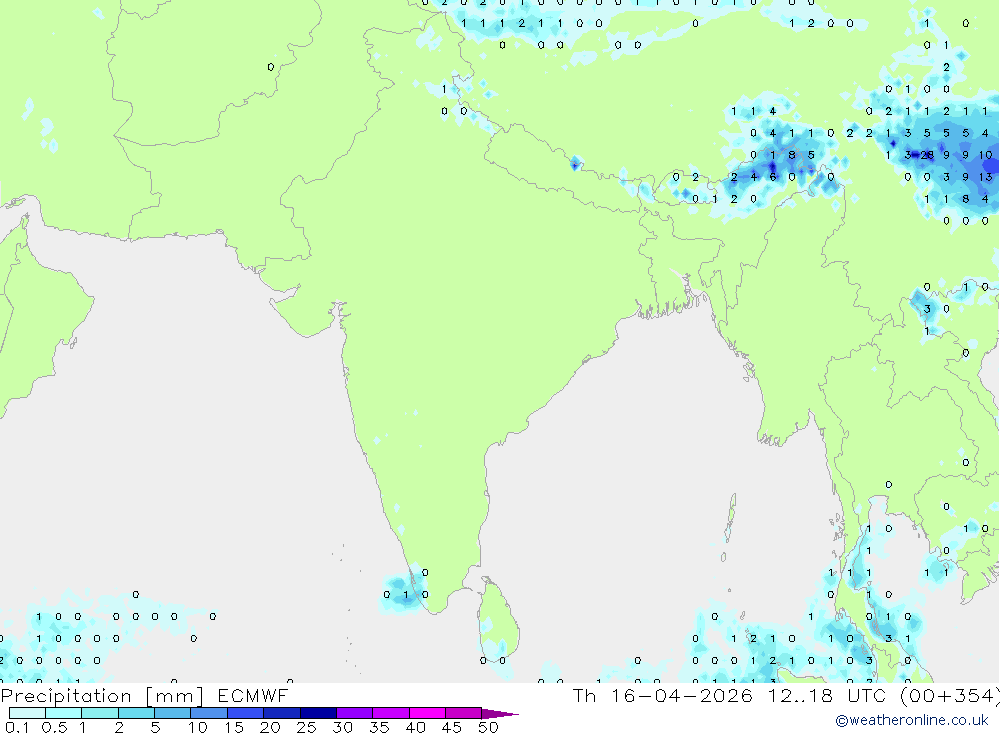
Task: Click the date text '16-04-2026'
Action: [x=681, y=696]
